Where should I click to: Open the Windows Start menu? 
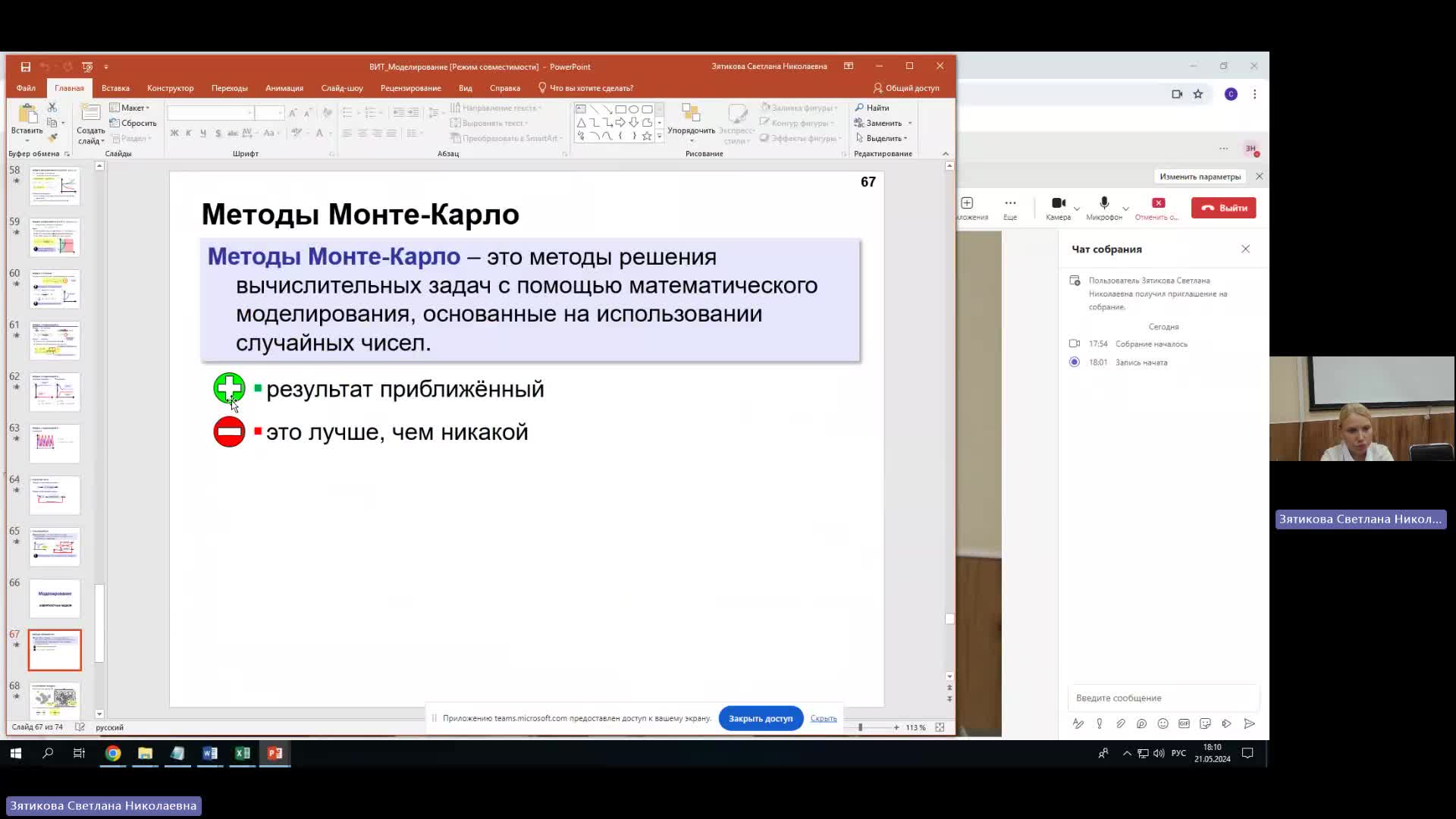(15, 753)
